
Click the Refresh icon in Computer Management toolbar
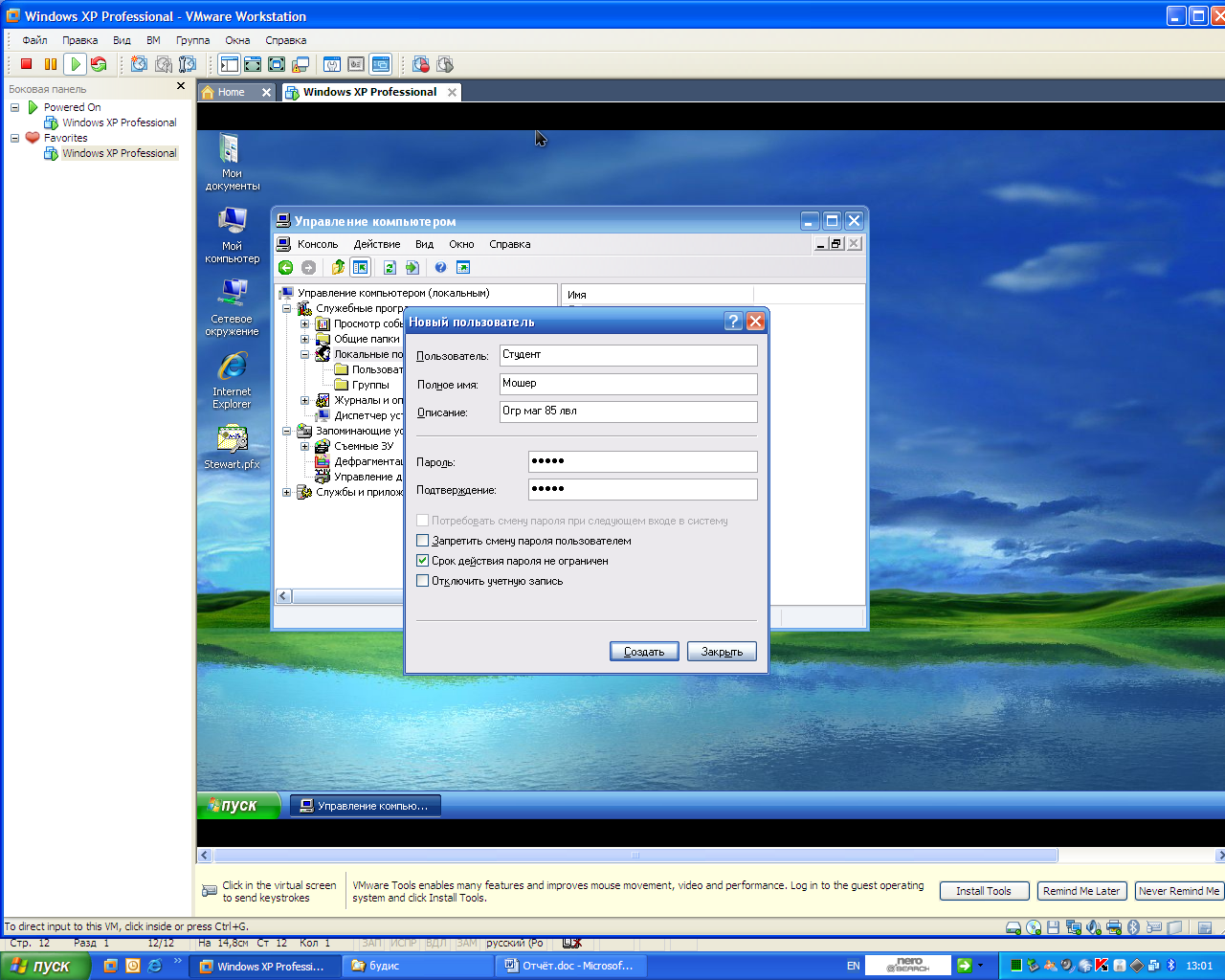pyautogui.click(x=390, y=267)
